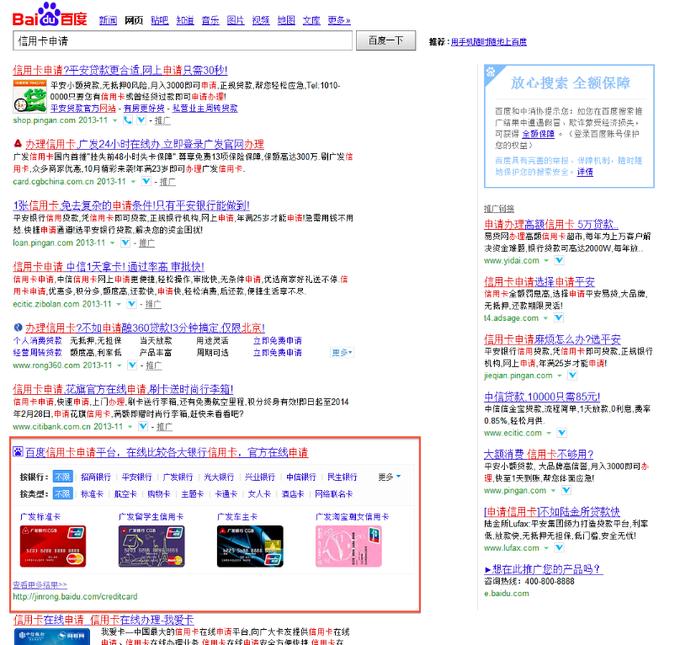This screenshot has width=680, height=645.
Task: Open the dropdown arrow after www.rong360.com 2013-11
Action: tap(119, 365)
